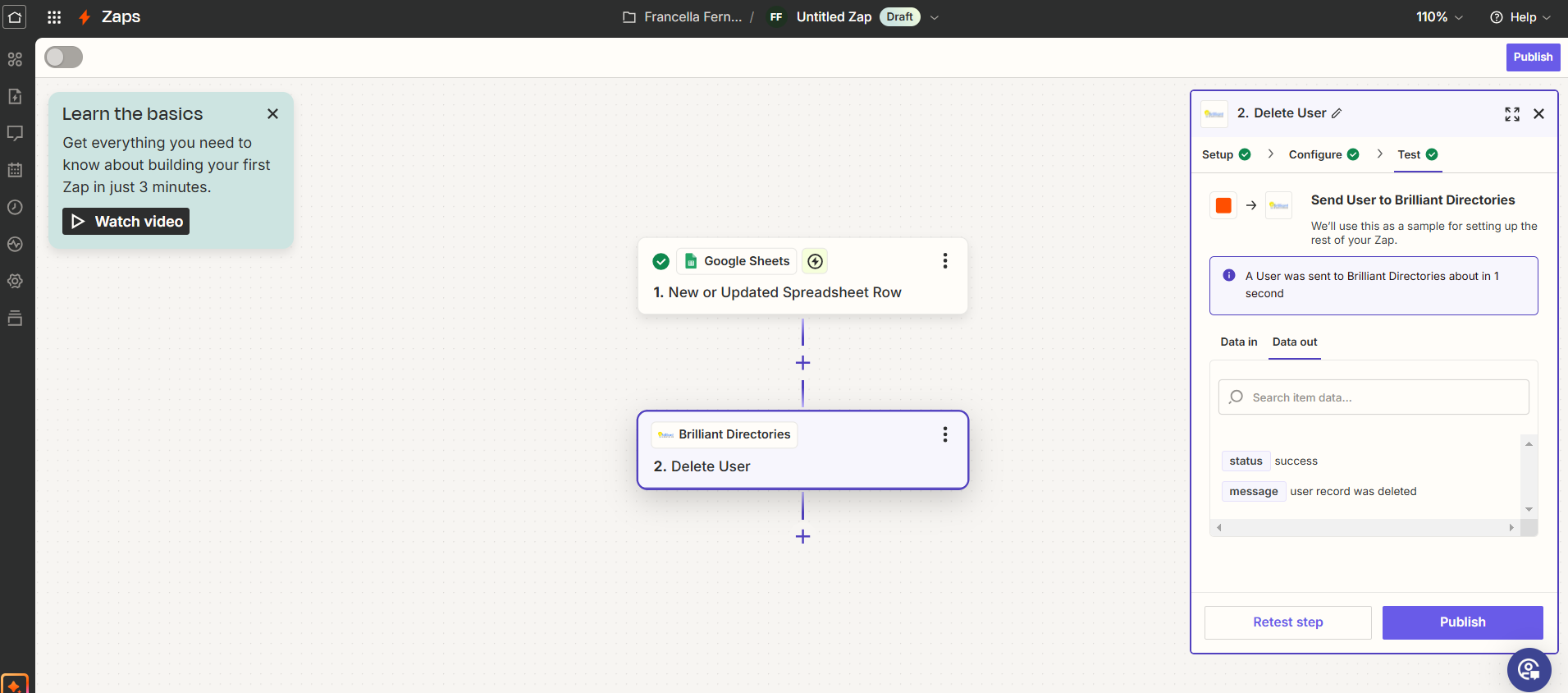1568x693 pixels.
Task: Focus the Search item data field
Action: click(x=1374, y=397)
